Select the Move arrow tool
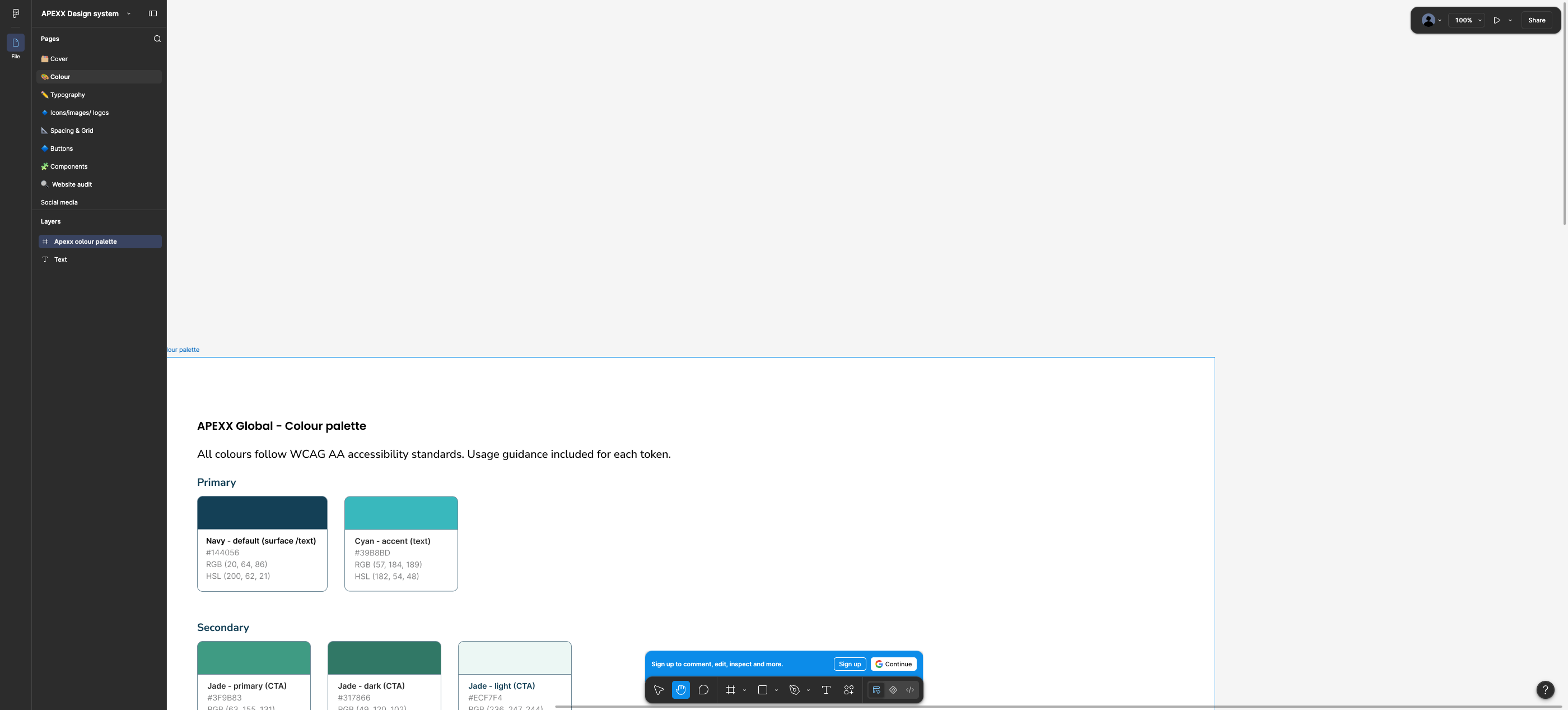1568x710 pixels. [658, 690]
